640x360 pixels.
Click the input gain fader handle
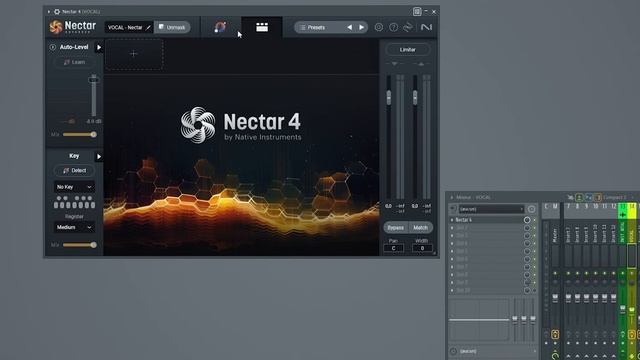[x=389, y=97]
